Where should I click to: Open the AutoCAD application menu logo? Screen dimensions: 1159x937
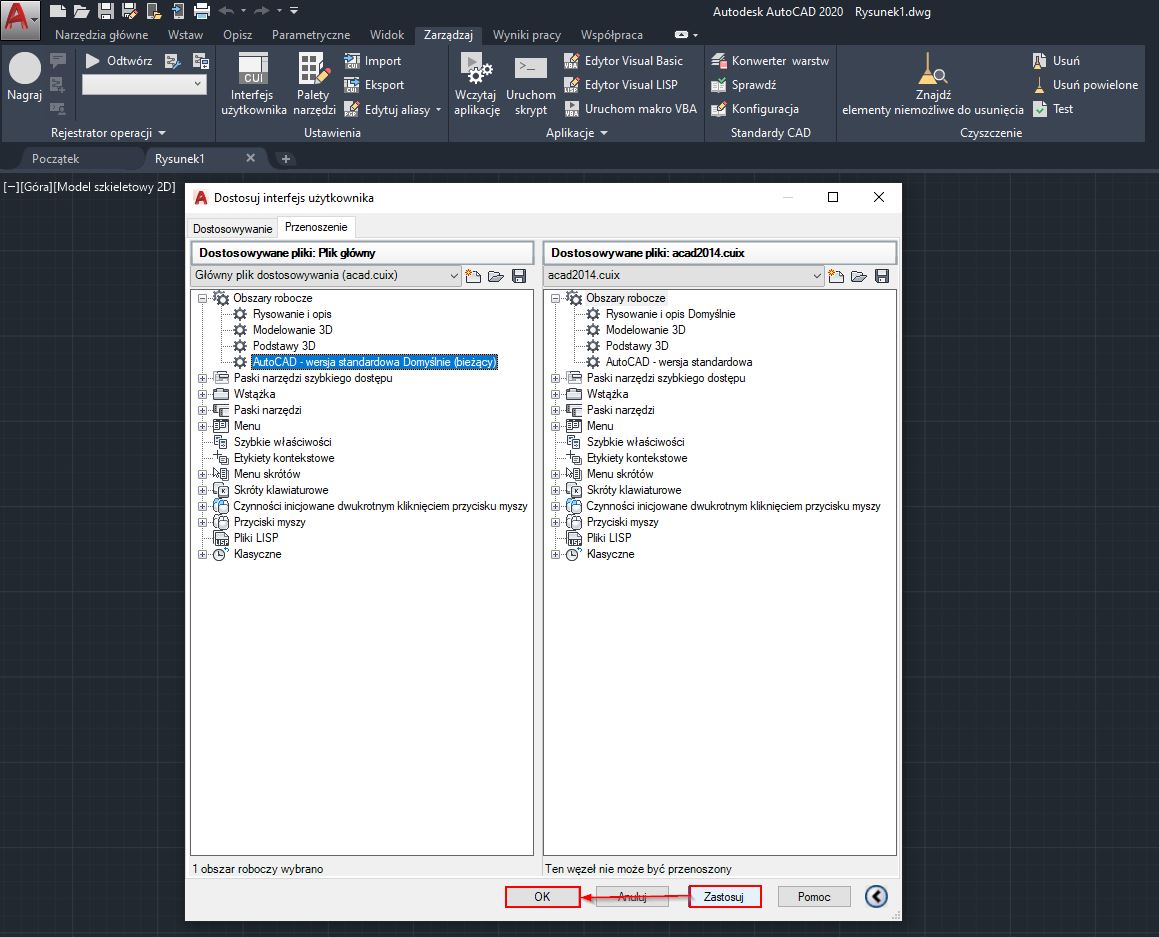[x=19, y=19]
